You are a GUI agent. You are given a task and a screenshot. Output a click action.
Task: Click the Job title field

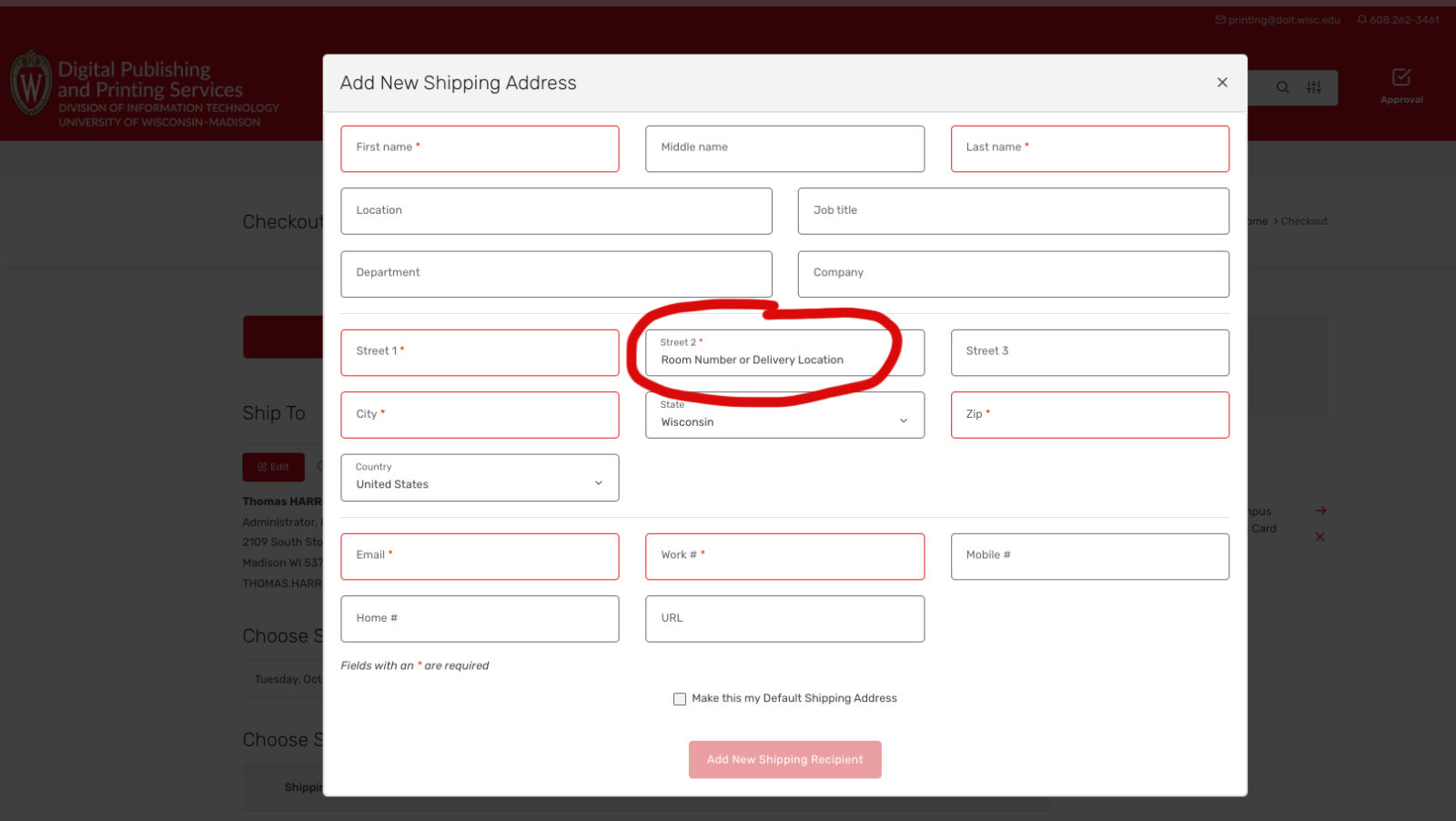click(1014, 211)
